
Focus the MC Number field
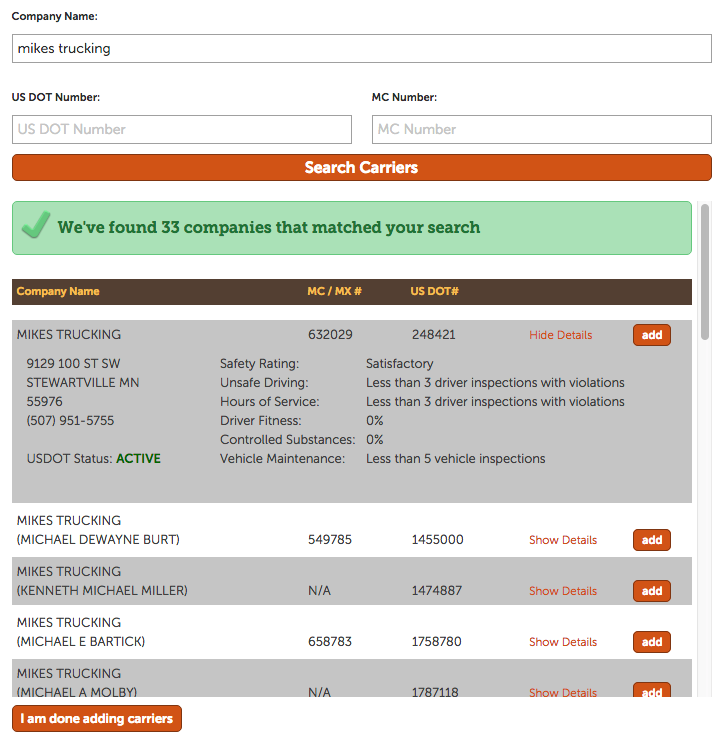(x=542, y=129)
